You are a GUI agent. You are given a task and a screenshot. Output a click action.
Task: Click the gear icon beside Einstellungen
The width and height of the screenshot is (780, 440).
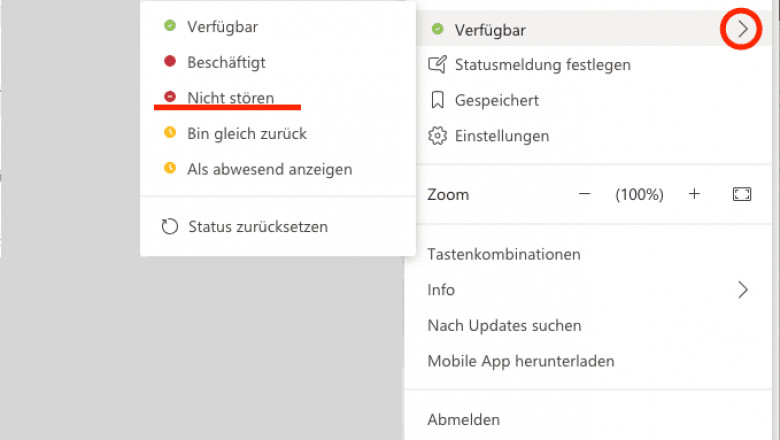pos(438,136)
